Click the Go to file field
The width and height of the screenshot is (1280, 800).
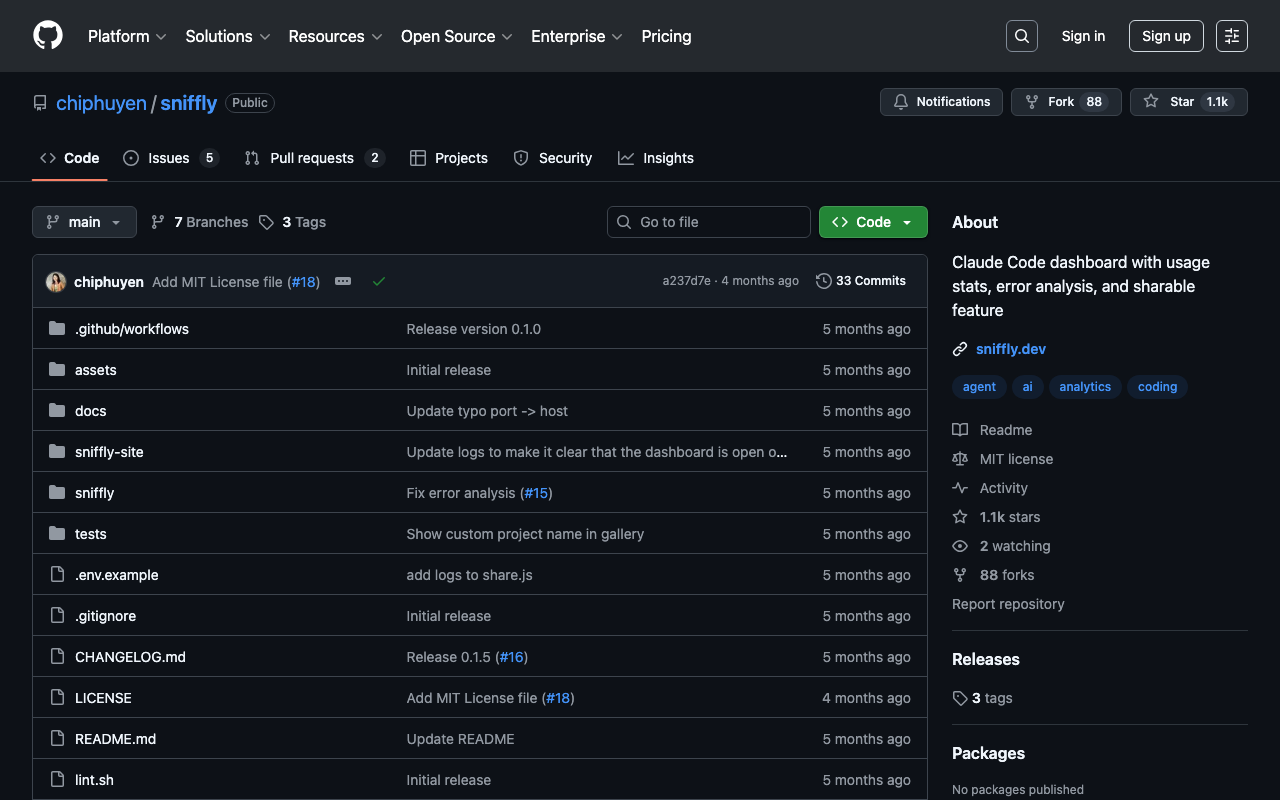point(709,222)
